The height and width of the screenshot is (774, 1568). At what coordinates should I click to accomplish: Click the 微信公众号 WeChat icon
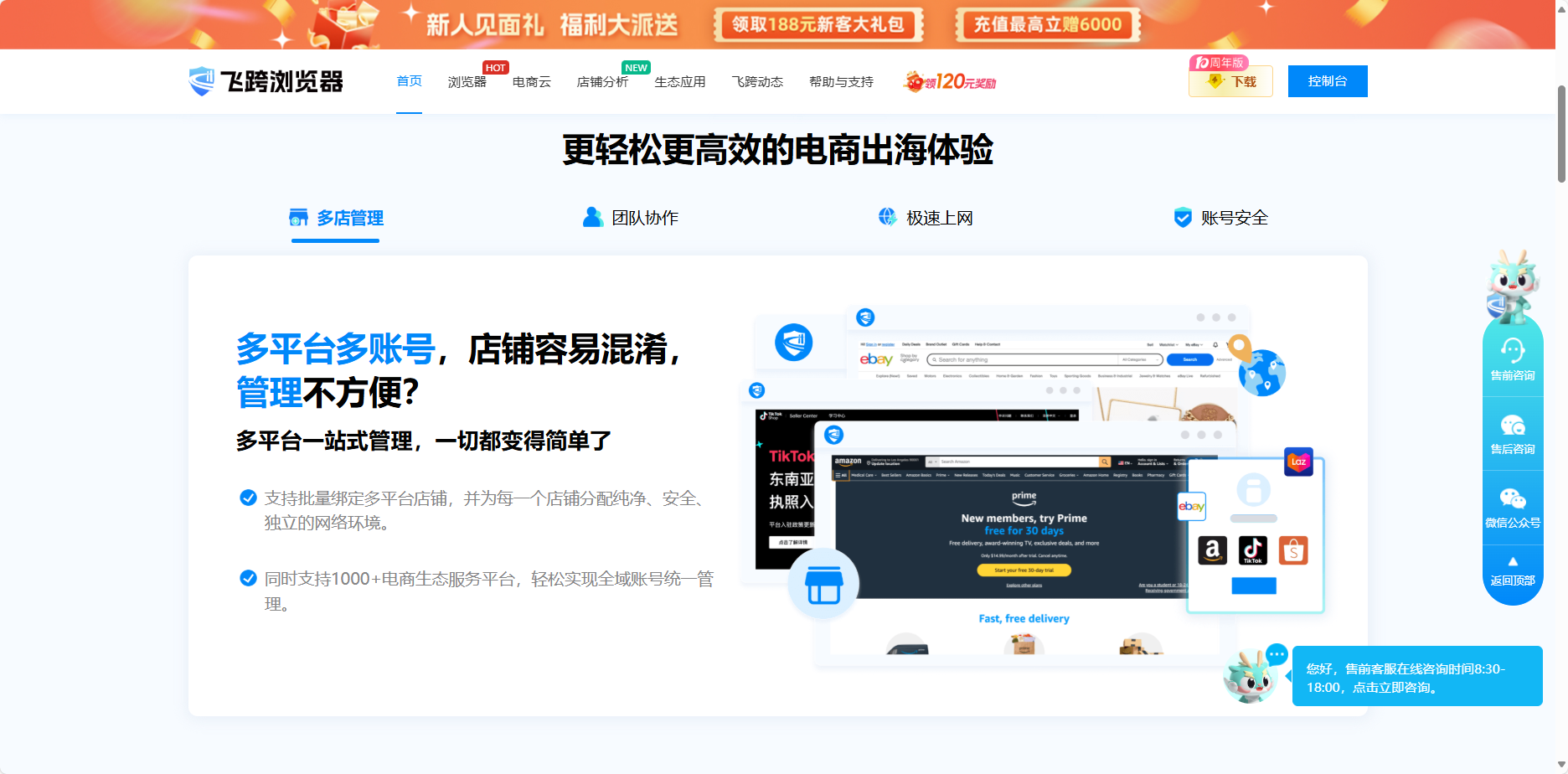[x=1513, y=498]
